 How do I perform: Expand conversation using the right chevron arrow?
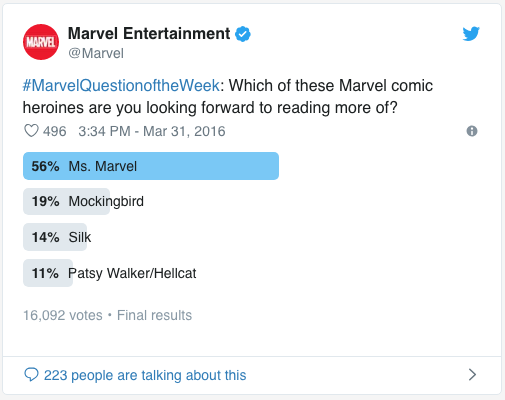coord(472,375)
